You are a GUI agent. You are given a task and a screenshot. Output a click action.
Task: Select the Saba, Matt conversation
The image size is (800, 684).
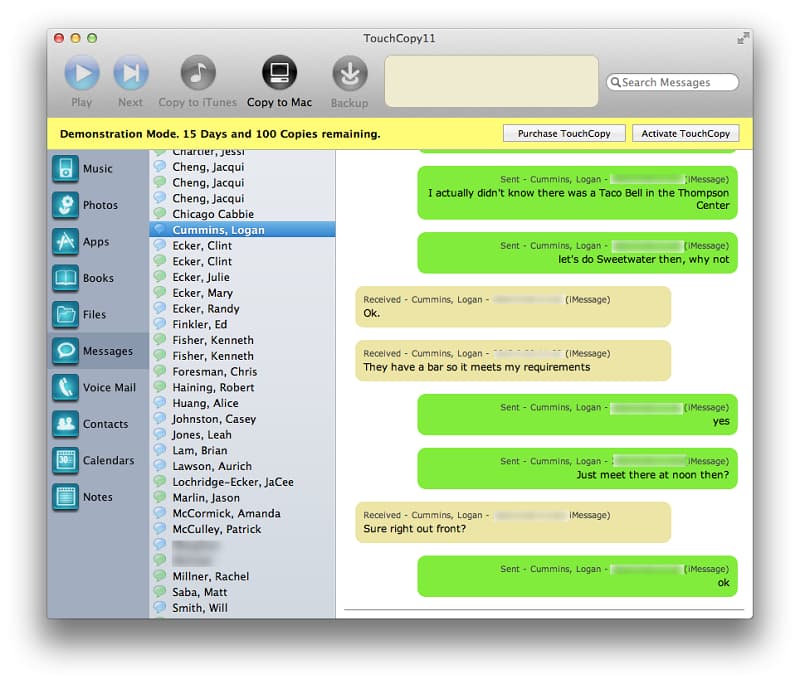tap(242, 592)
